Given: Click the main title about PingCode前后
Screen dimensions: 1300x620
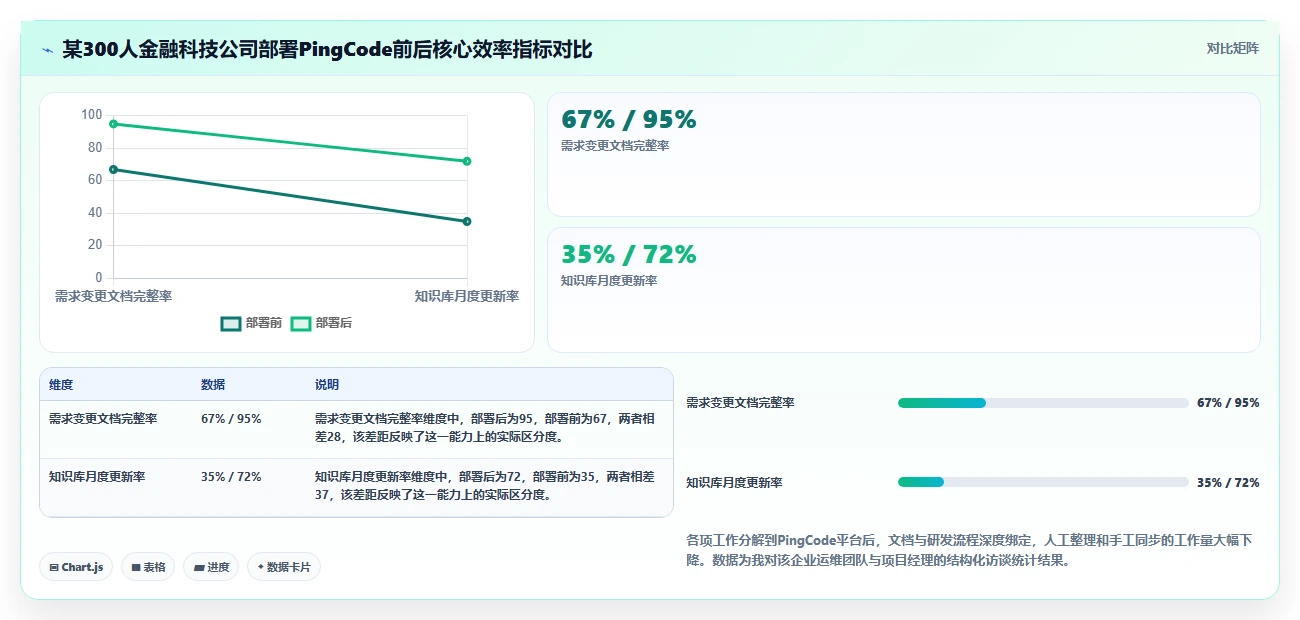Looking at the screenshot, I should pyautogui.click(x=327, y=49).
